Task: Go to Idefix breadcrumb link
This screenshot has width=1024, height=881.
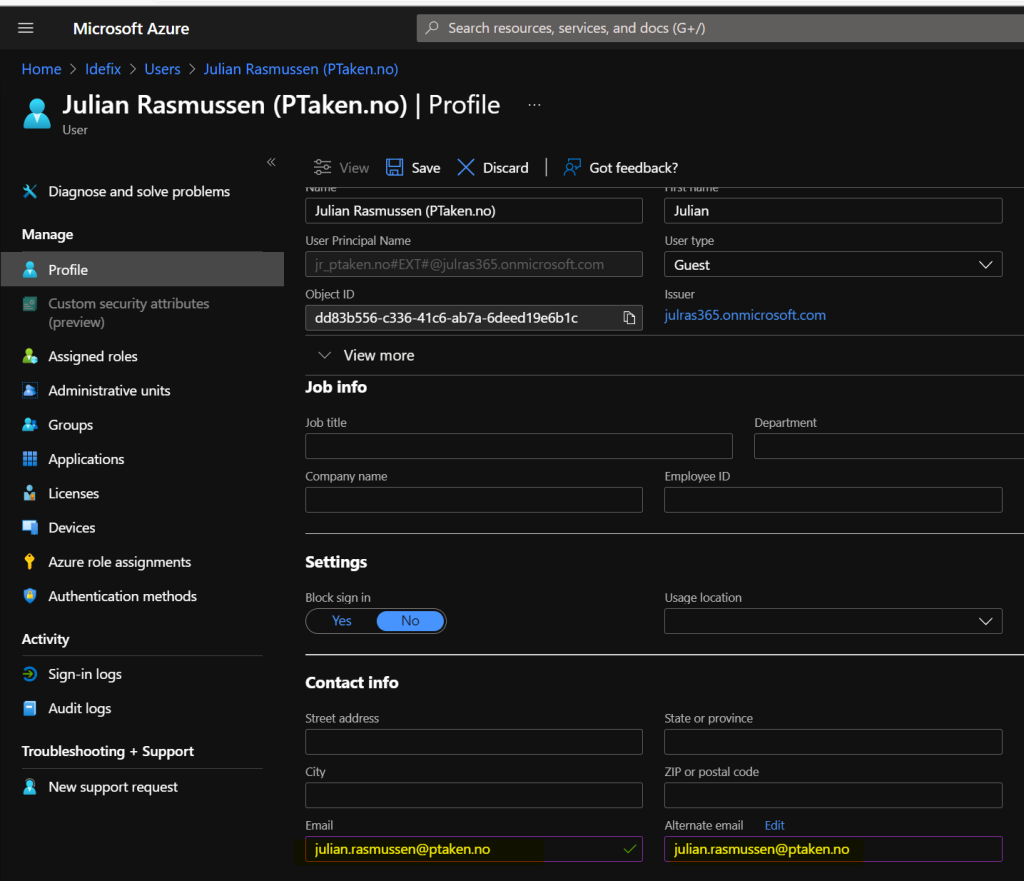Action: point(103,69)
